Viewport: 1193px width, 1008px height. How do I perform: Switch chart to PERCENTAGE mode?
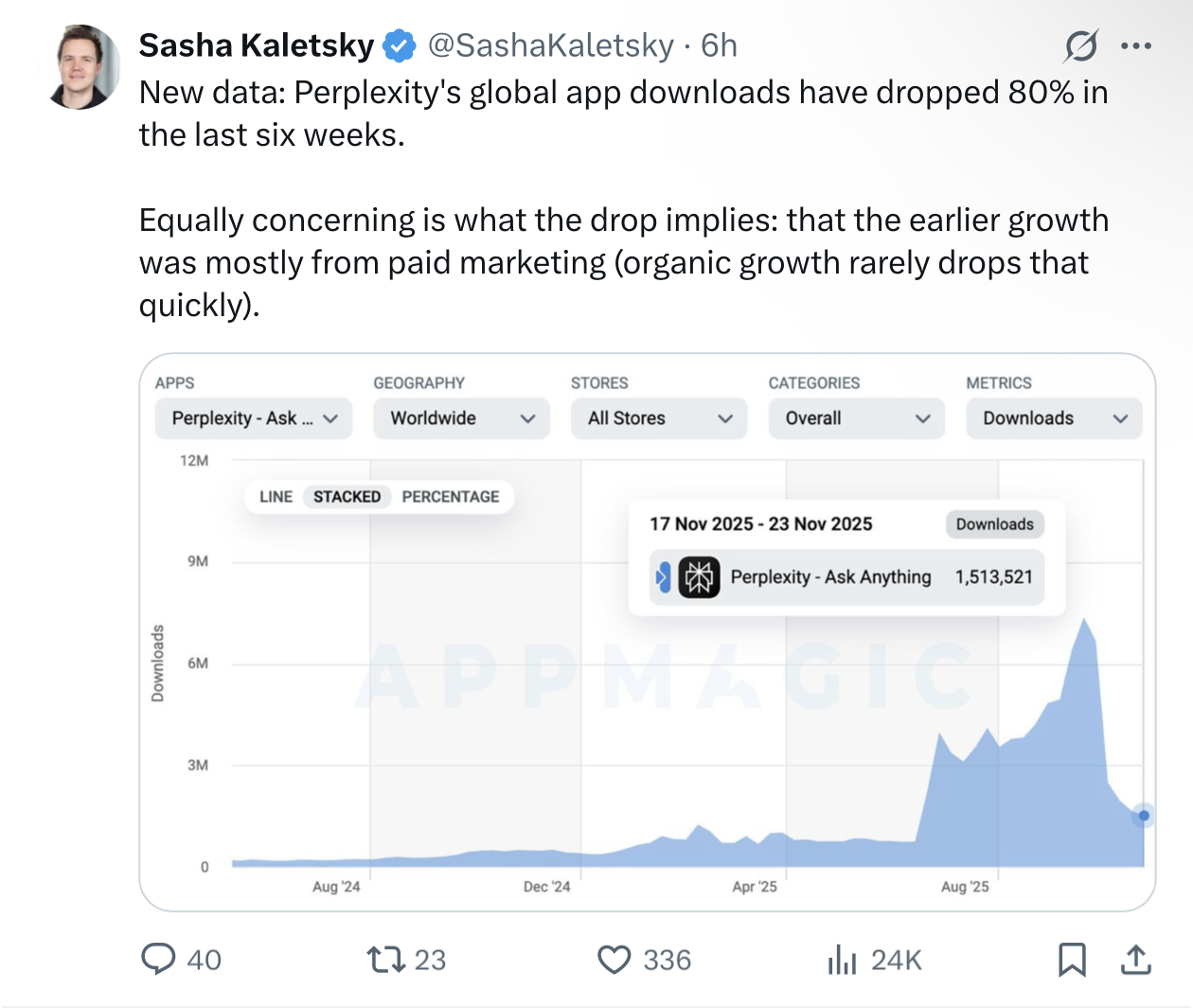[450, 497]
